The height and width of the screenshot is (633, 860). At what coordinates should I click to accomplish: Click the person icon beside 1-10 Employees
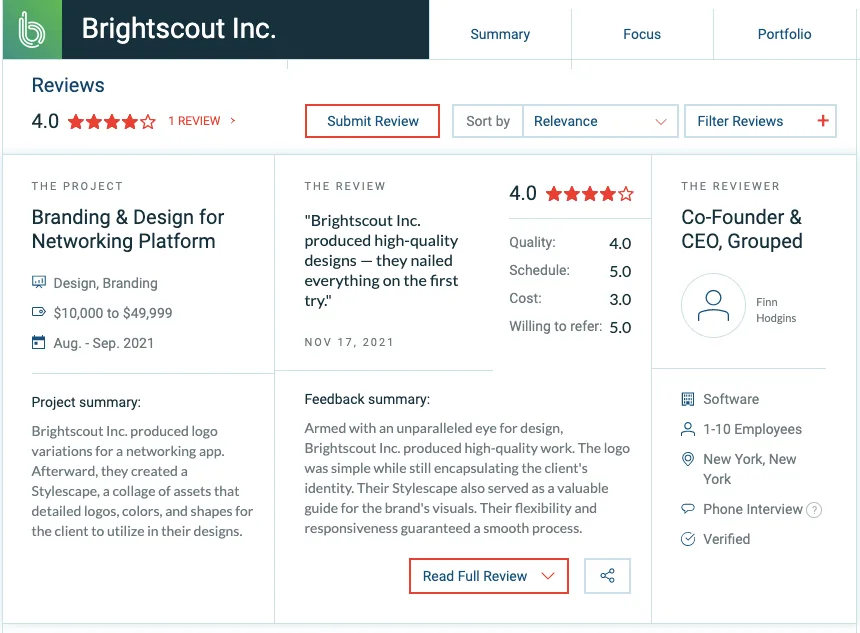pyautogui.click(x=687, y=429)
